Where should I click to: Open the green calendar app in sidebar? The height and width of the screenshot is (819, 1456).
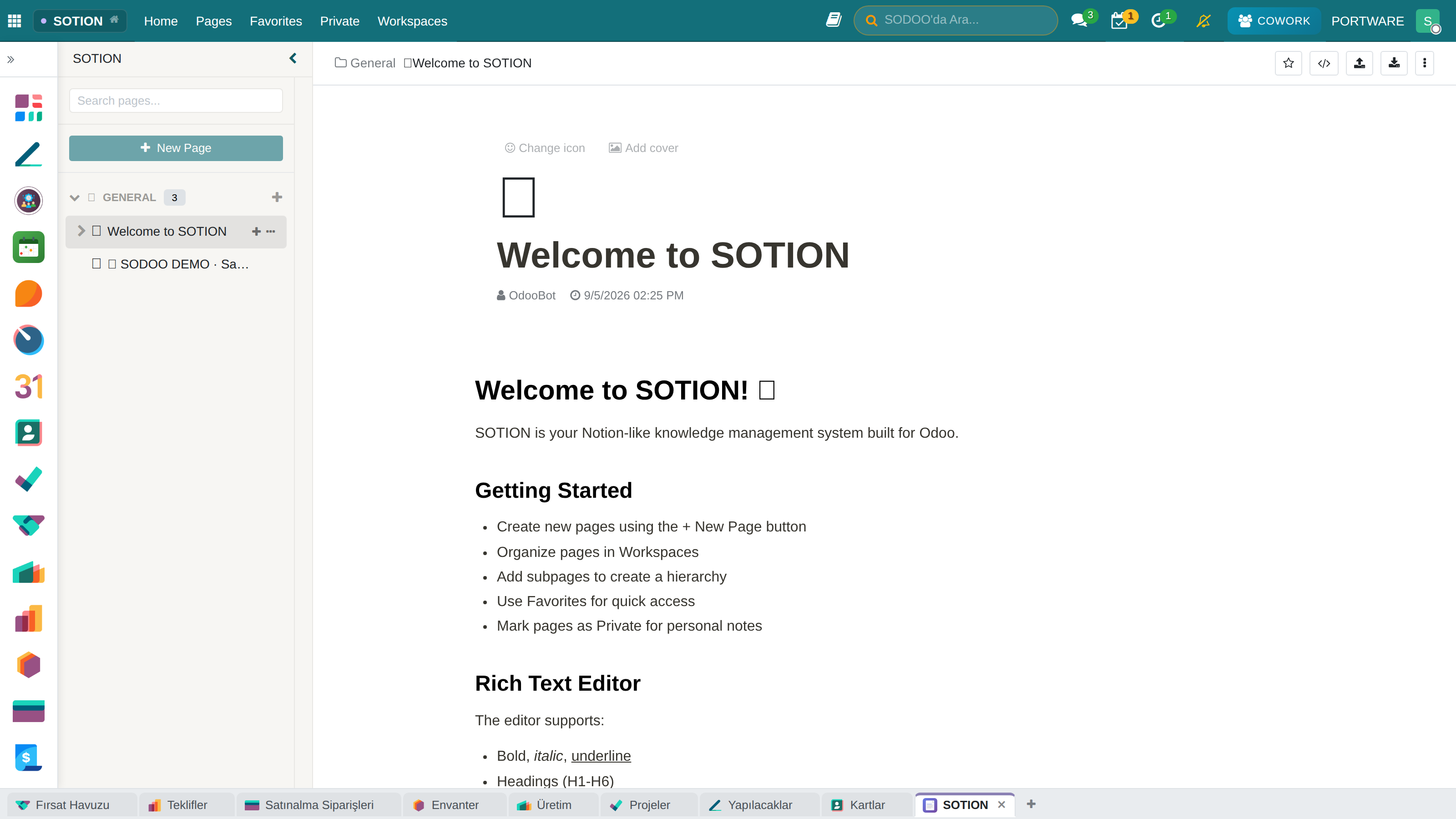29,247
